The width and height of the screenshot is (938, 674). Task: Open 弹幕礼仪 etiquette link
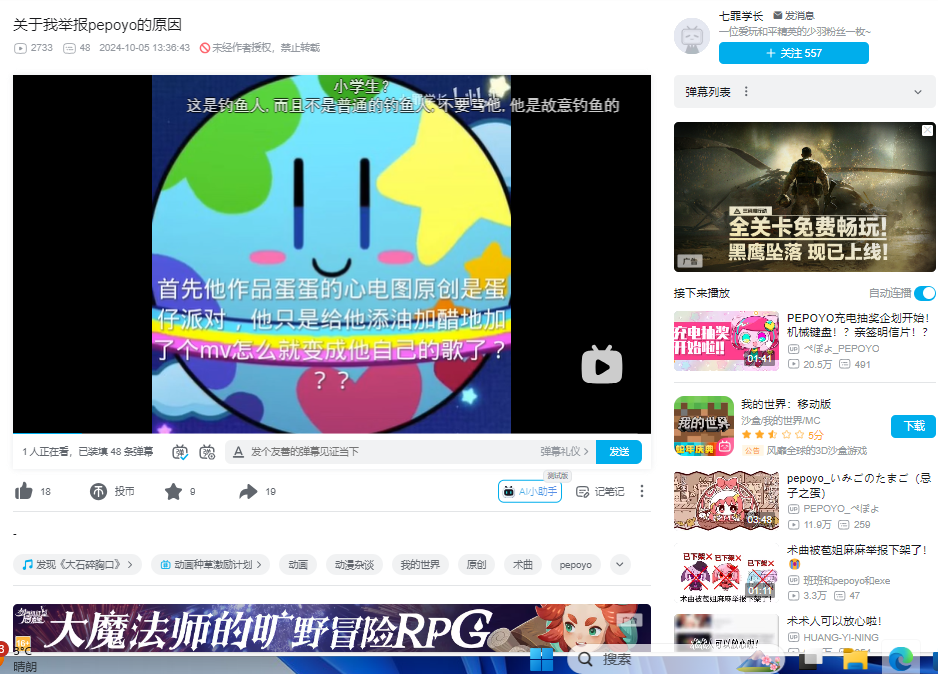tap(564, 452)
